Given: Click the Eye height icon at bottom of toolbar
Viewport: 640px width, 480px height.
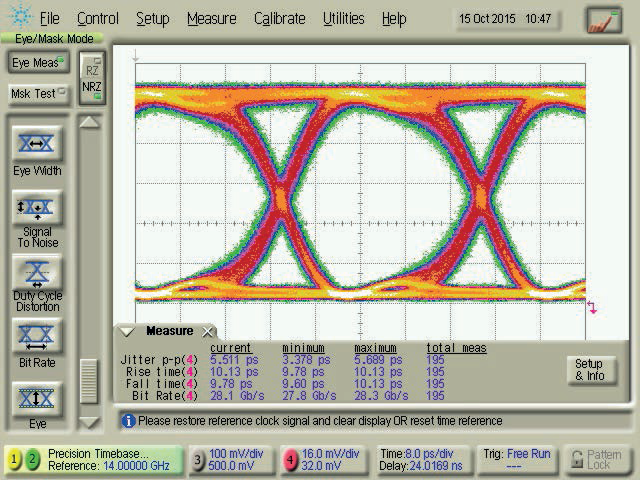Looking at the screenshot, I should 37,398.
